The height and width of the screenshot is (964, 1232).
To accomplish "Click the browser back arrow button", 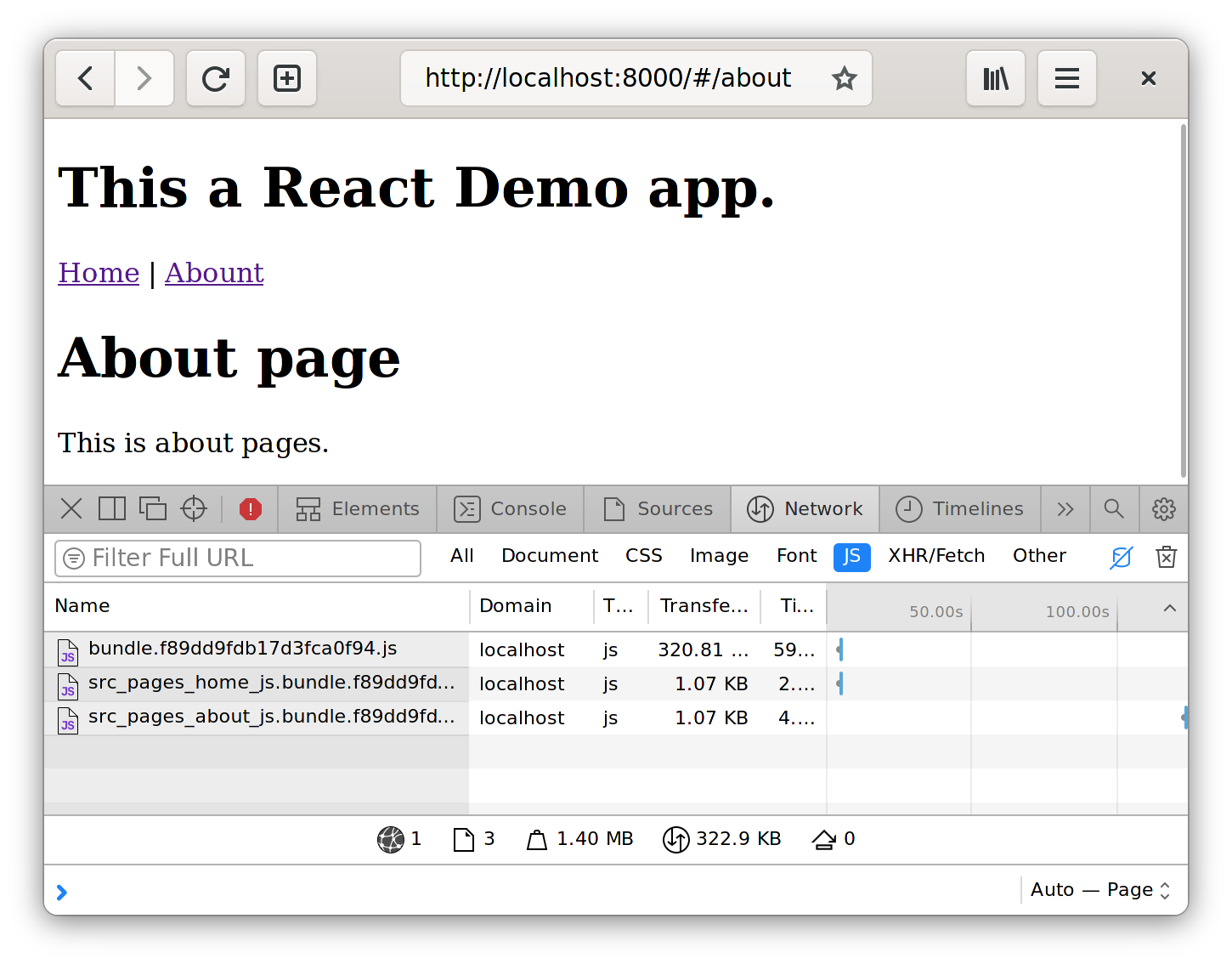I will tap(86, 79).
